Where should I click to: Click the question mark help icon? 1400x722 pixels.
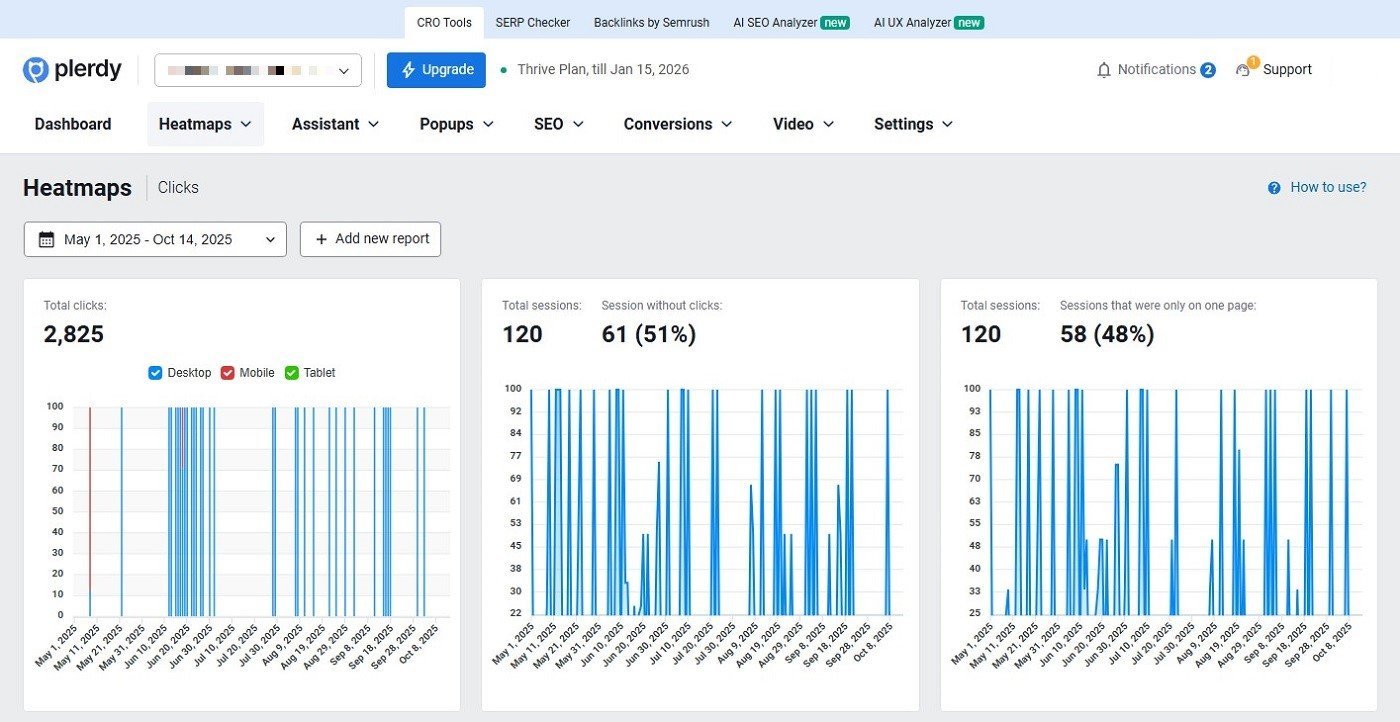point(1274,188)
